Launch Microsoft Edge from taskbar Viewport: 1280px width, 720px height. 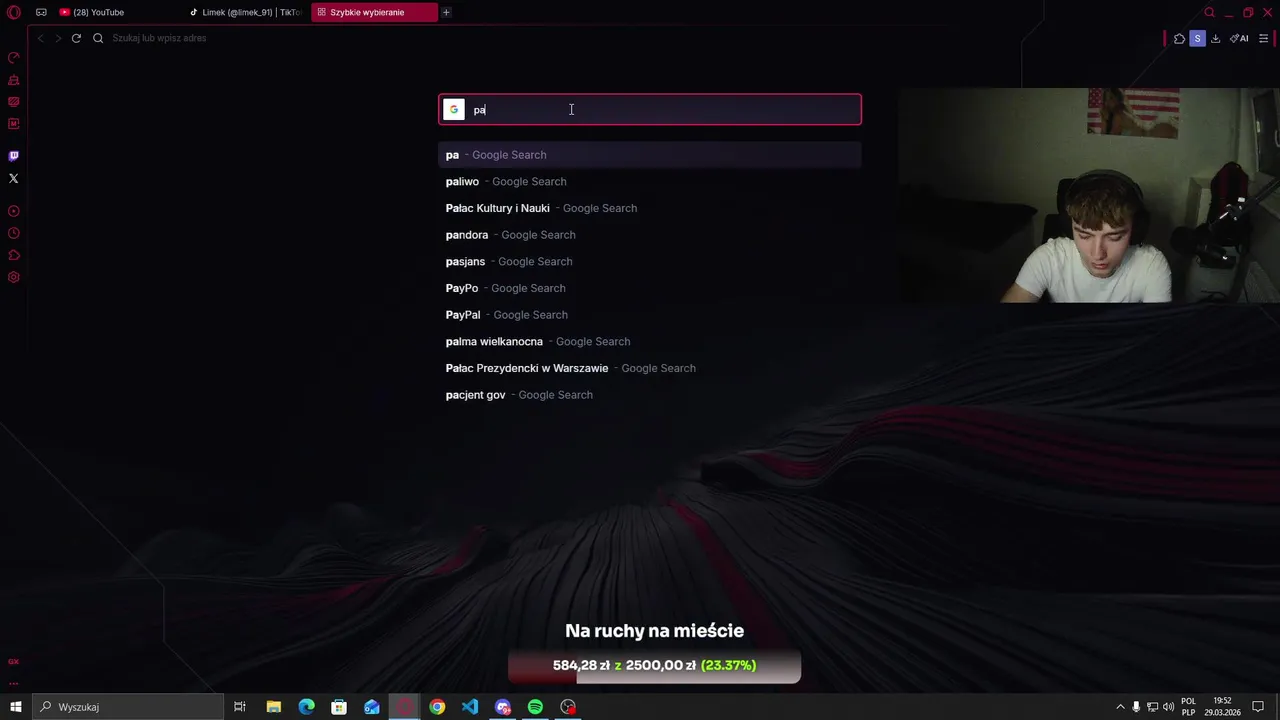(x=306, y=707)
